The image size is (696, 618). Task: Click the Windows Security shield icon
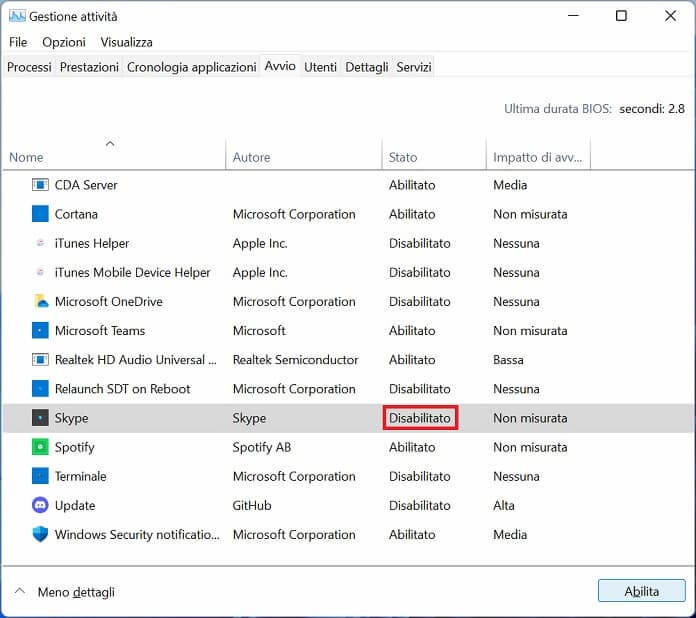click(x=40, y=535)
